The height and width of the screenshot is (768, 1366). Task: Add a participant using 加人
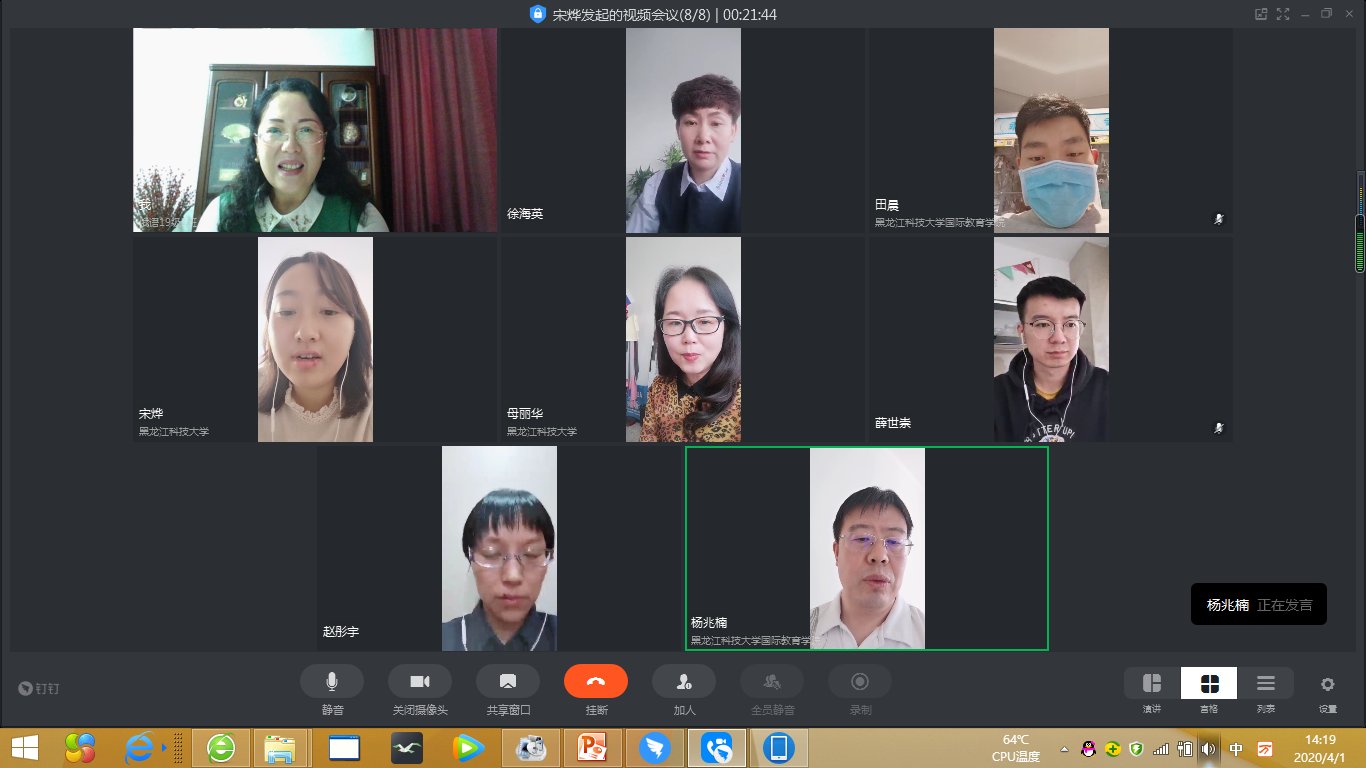(683, 681)
